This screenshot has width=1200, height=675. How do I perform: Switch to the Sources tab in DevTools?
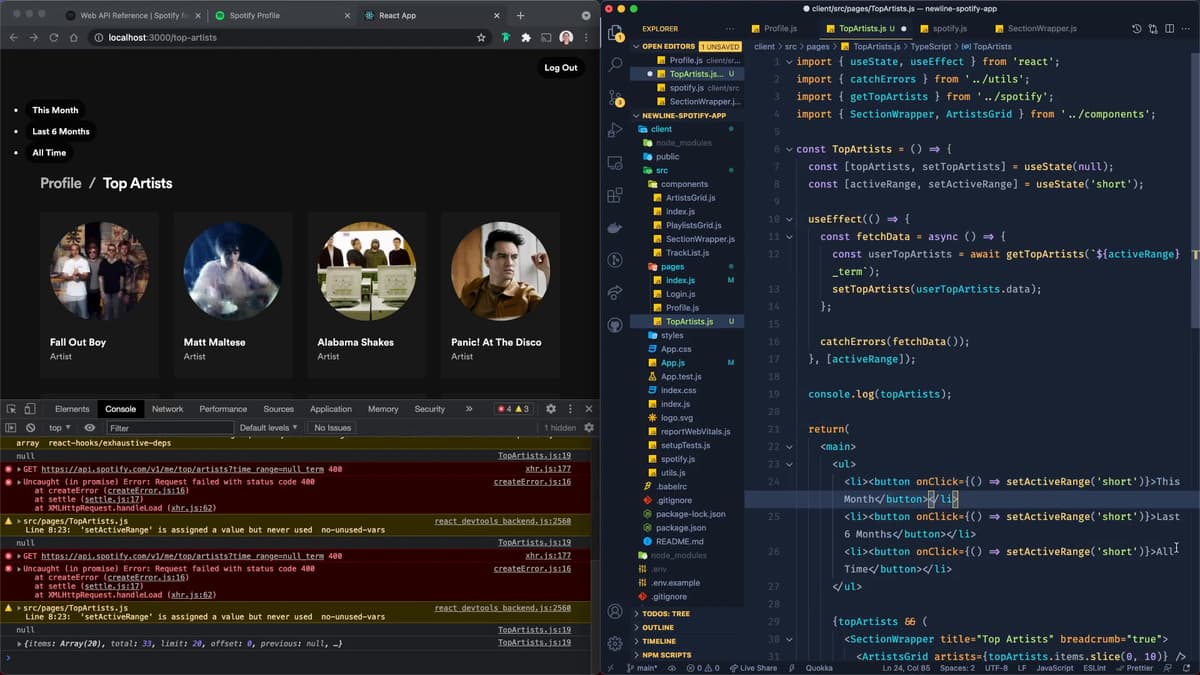click(x=278, y=409)
